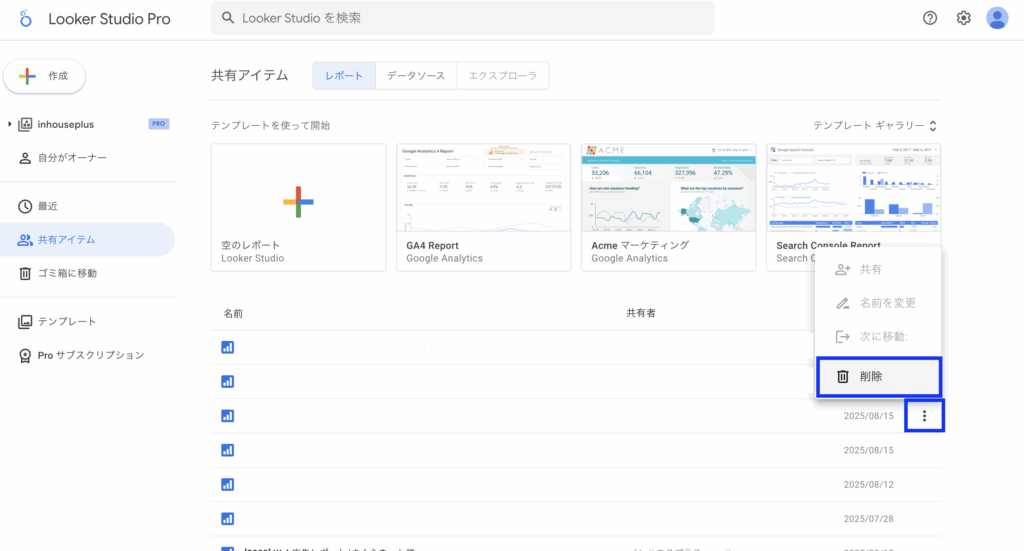This screenshot has width=1024, height=551.
Task: Click the 2025/08/15 date beside three-dot button
Action: (868, 416)
